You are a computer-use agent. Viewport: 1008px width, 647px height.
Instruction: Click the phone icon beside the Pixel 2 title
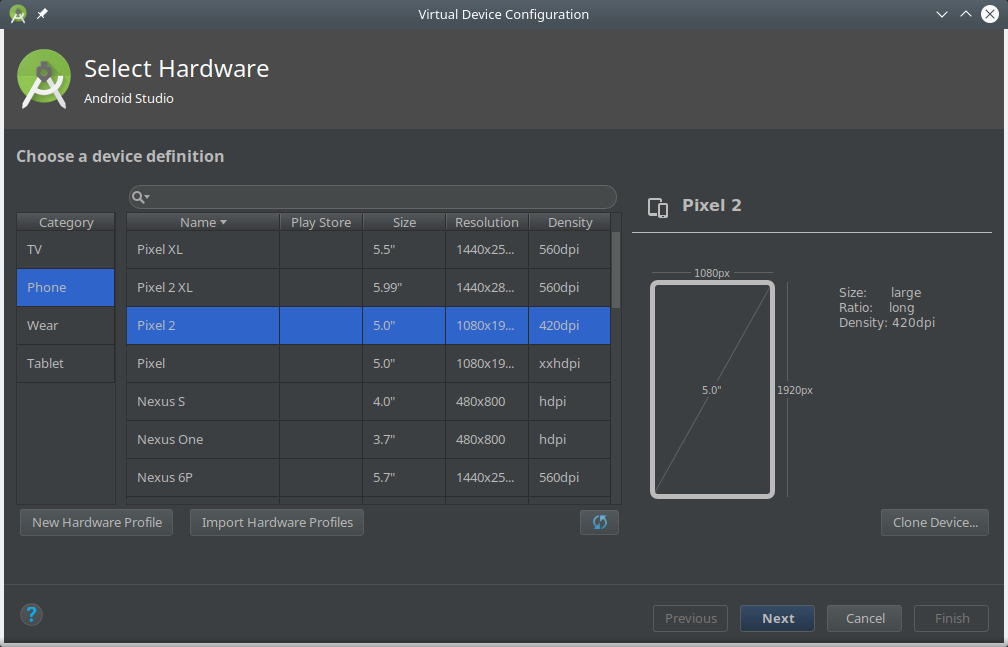click(x=658, y=206)
